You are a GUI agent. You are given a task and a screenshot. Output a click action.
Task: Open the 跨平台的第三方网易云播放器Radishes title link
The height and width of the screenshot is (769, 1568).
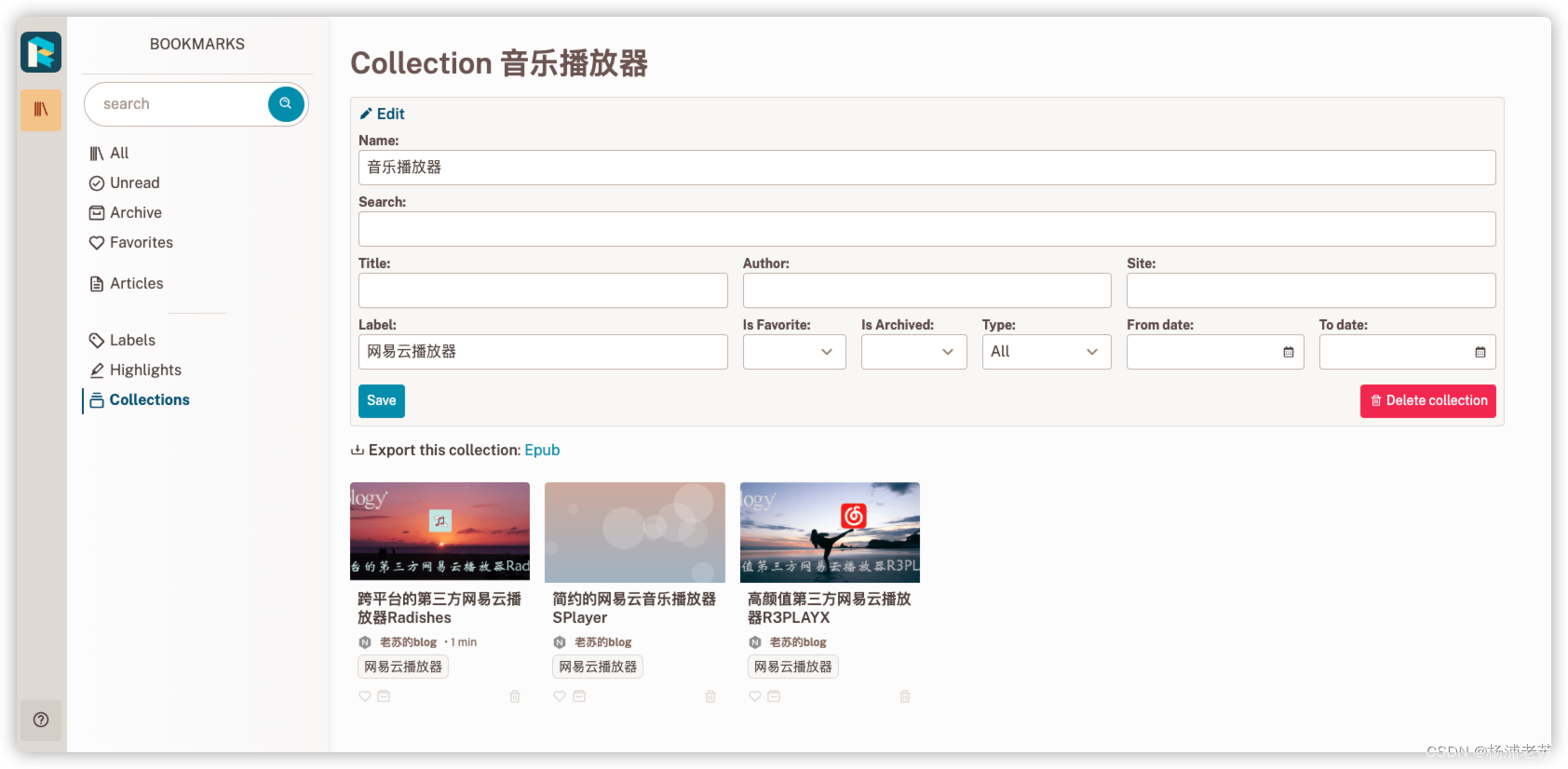tap(439, 609)
